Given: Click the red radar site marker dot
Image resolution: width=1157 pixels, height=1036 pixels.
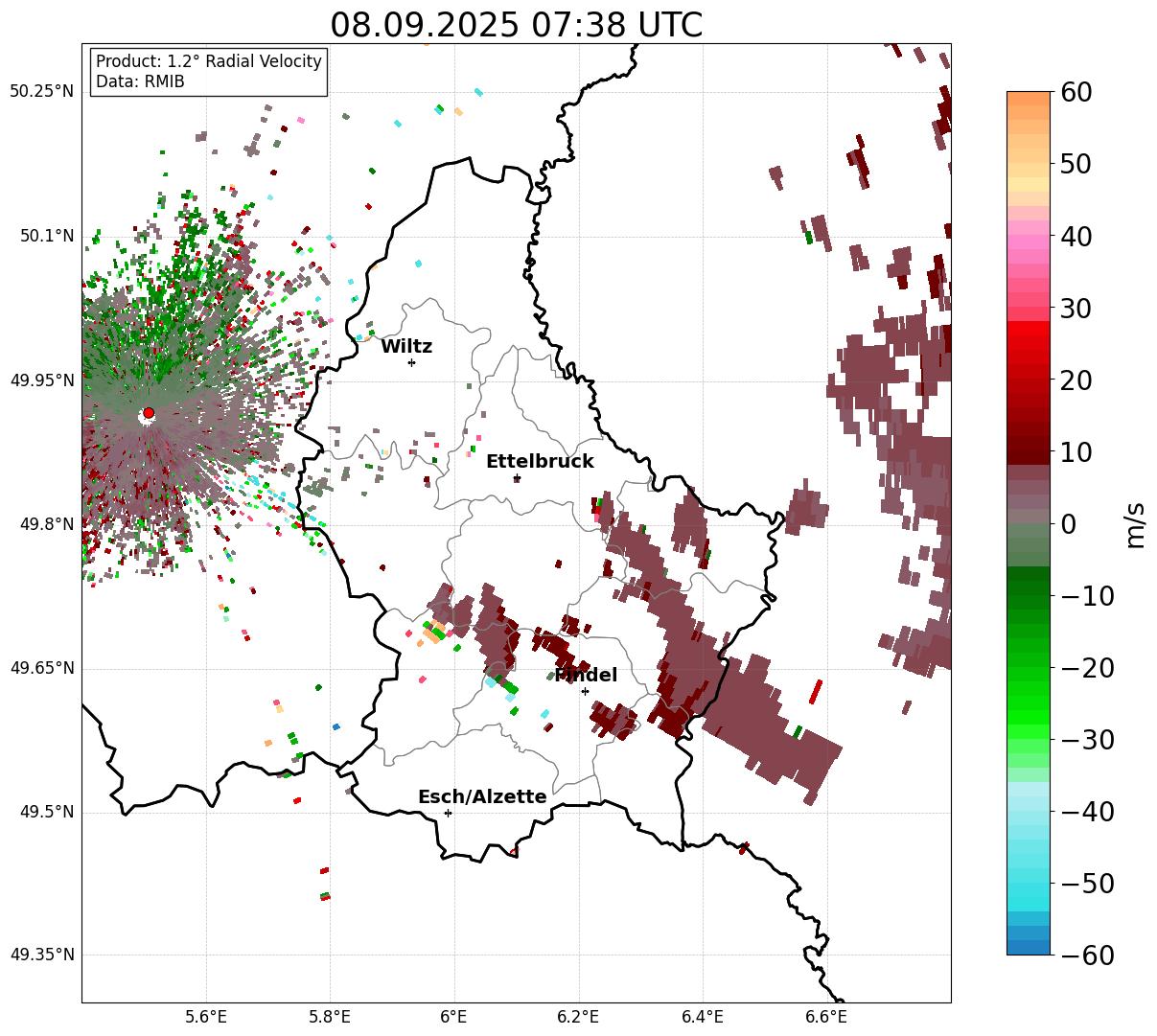Looking at the screenshot, I should [x=148, y=413].
